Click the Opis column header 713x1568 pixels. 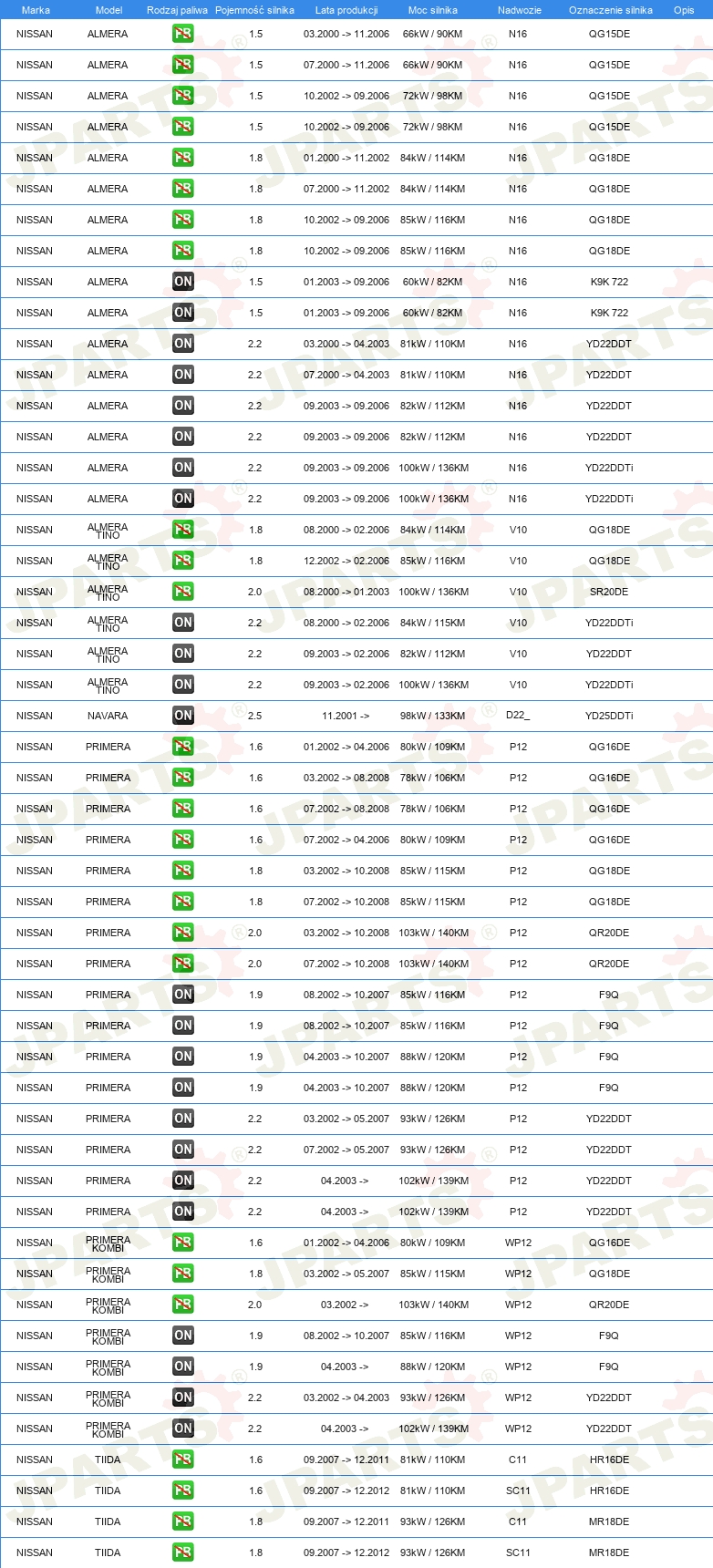click(684, 10)
